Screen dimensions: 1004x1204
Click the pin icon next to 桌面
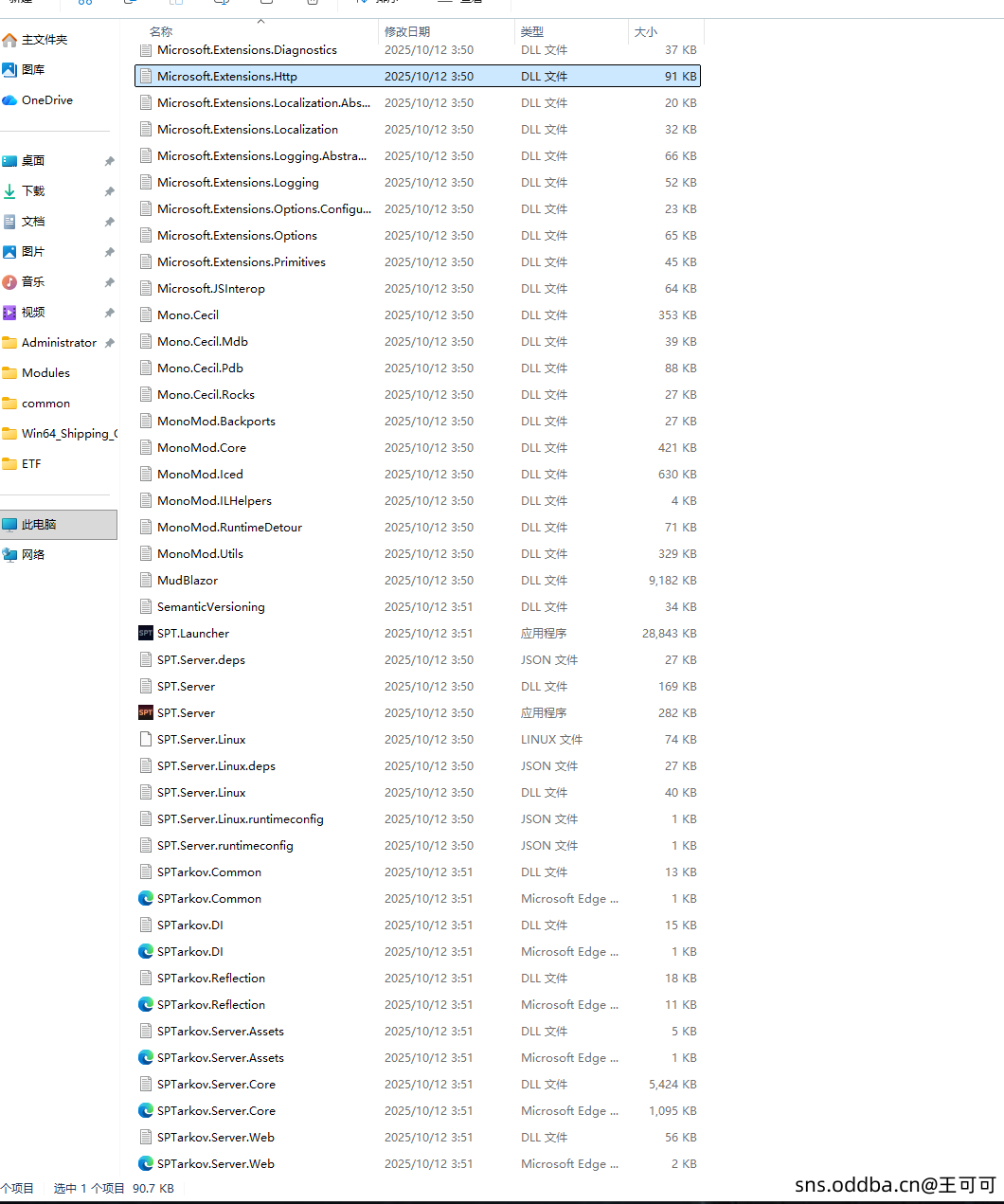(109, 161)
